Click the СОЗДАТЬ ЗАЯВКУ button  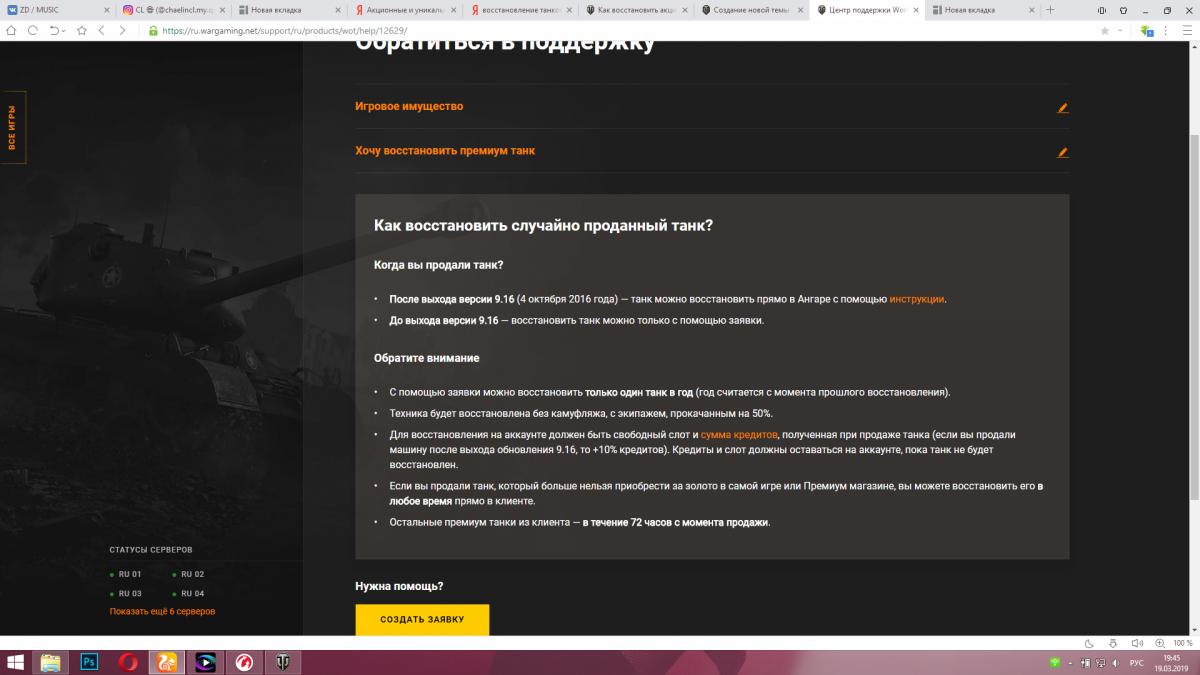422,619
